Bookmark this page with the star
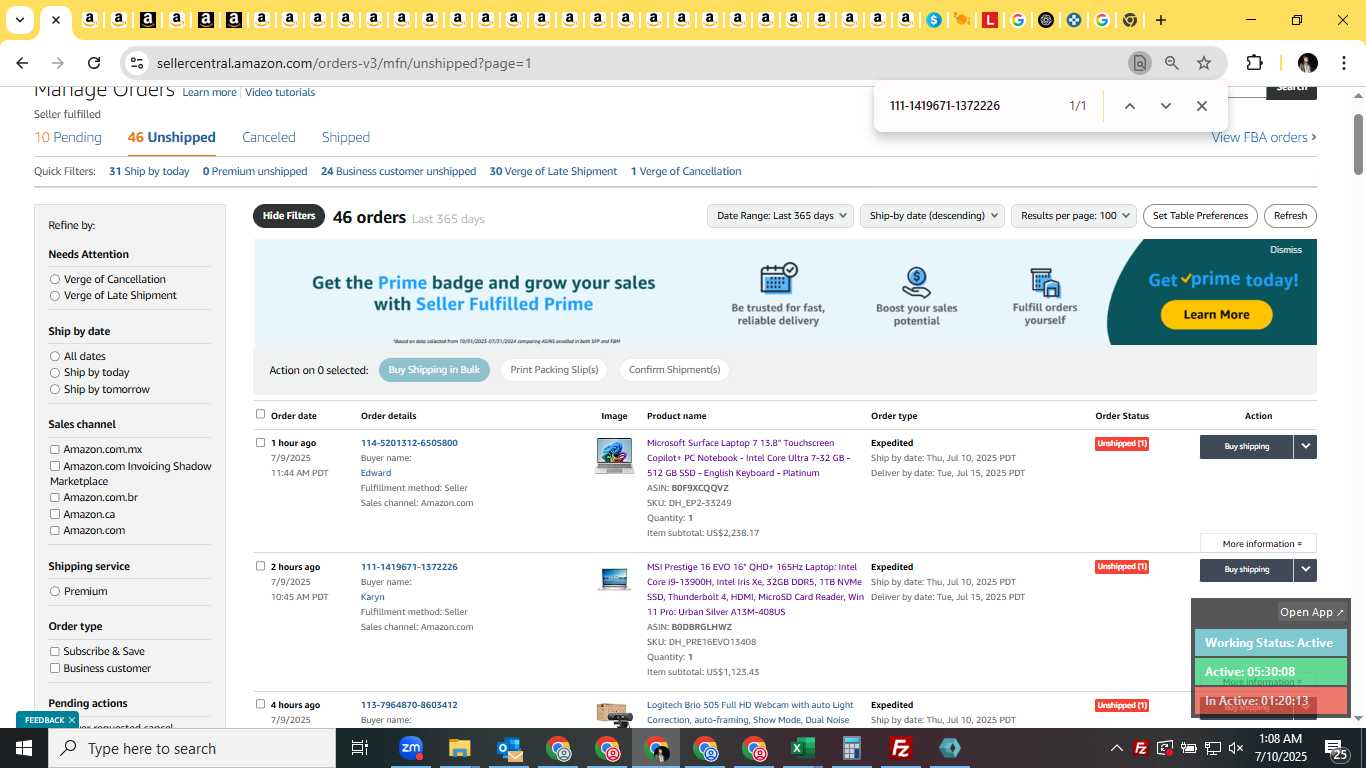Image resolution: width=1366 pixels, height=768 pixels. point(1204,63)
